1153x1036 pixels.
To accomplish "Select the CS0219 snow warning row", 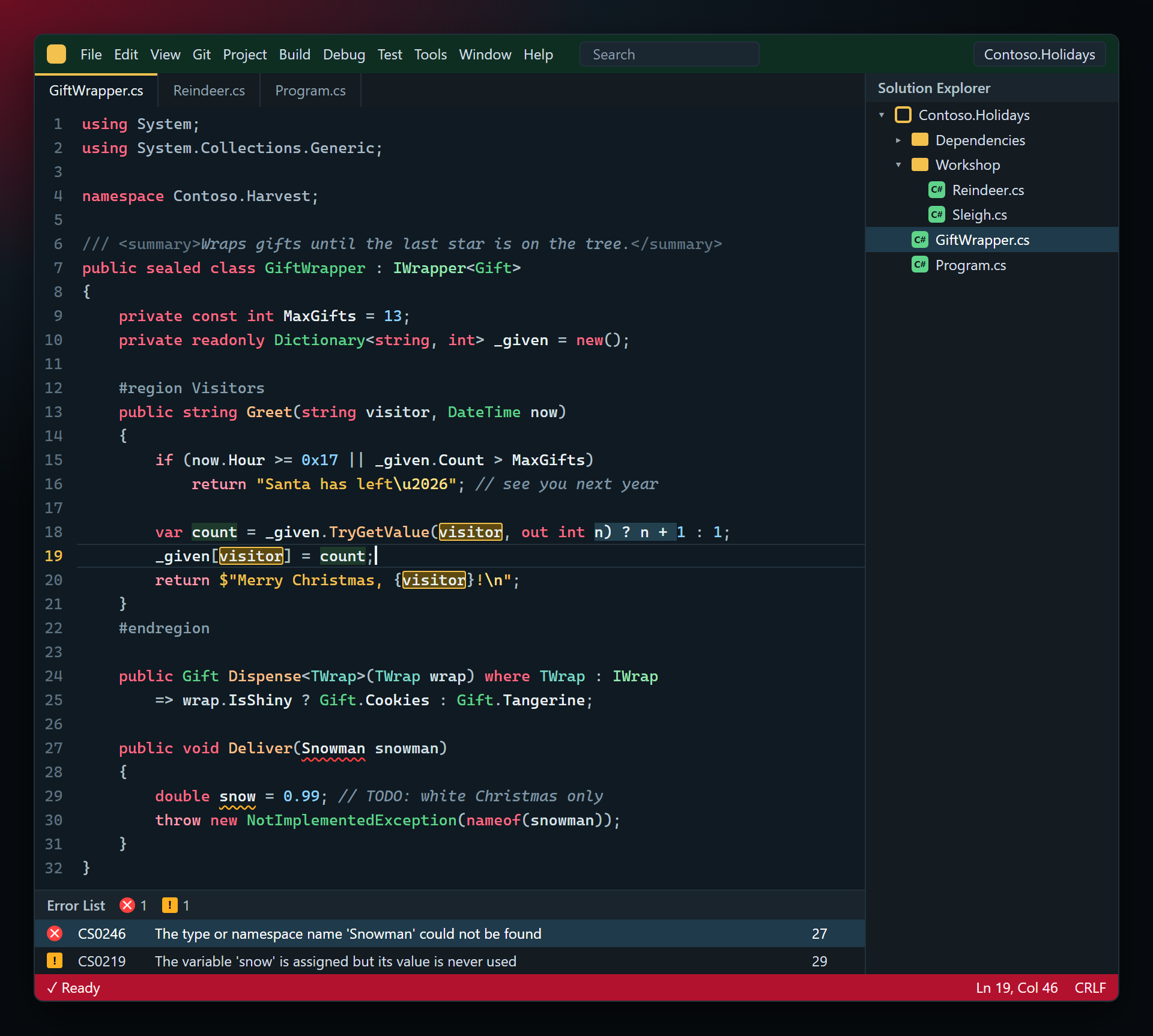I will (450, 961).
